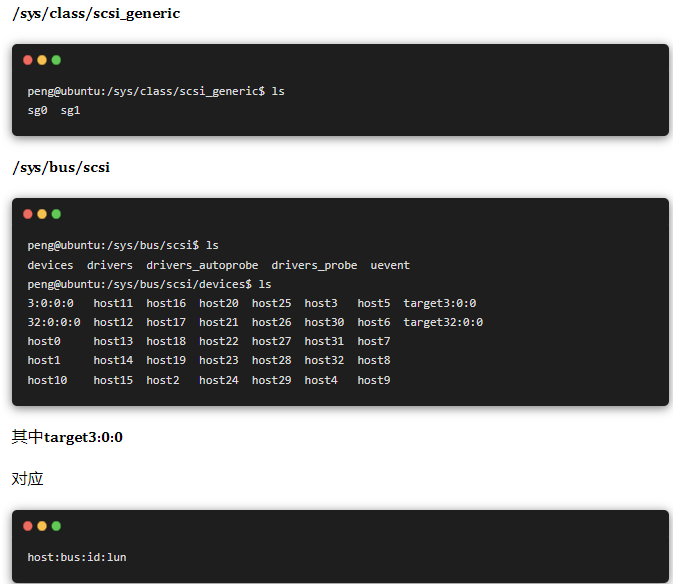Screen dimensions: 673x584
Task: Click drivers_autoprobe in terminal output
Action: click(202, 265)
